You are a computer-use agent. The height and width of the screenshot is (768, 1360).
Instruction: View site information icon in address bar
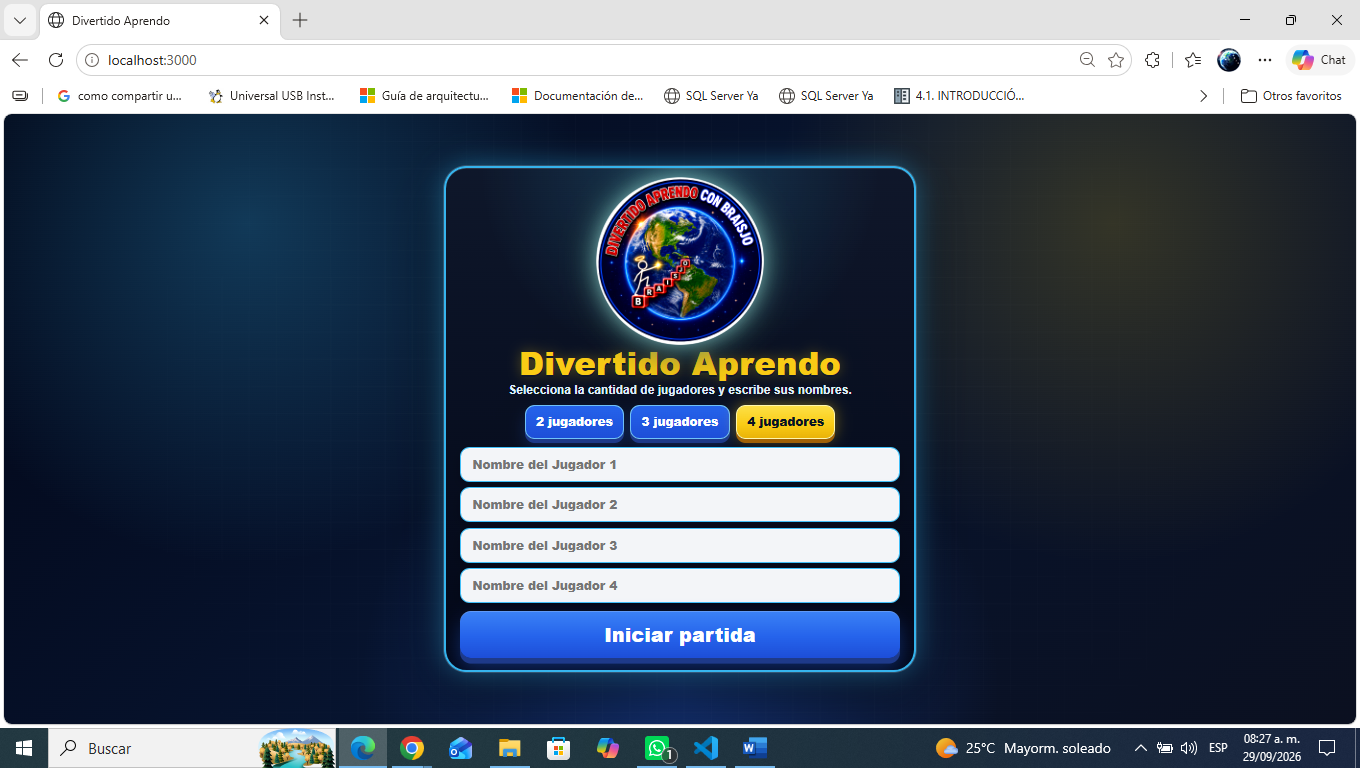coord(92,60)
